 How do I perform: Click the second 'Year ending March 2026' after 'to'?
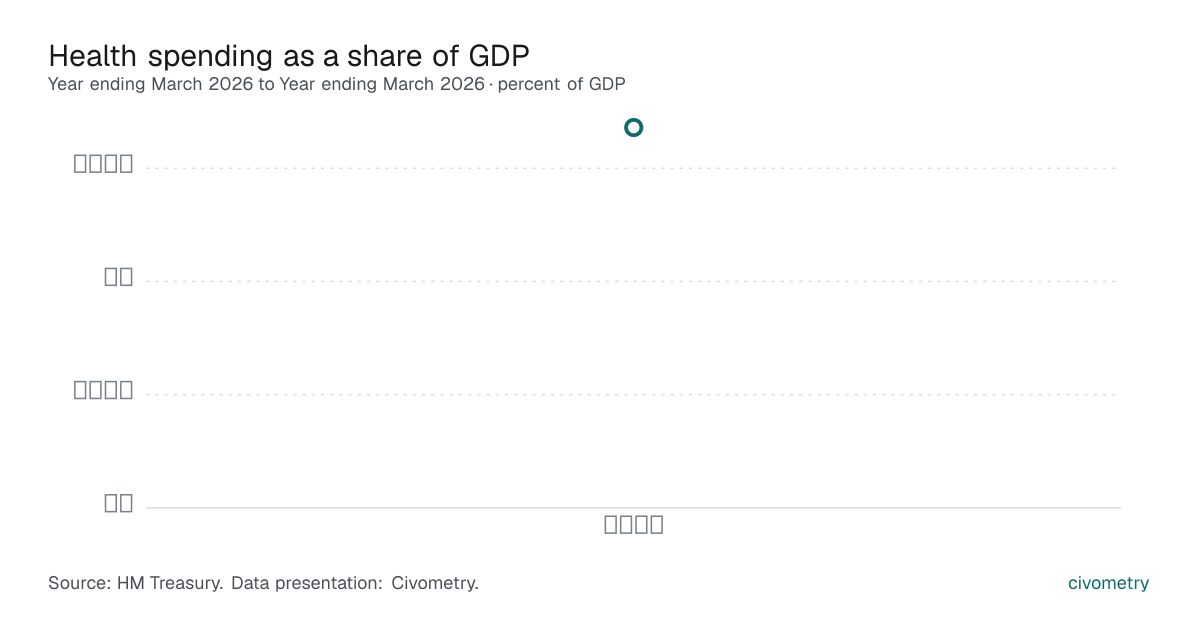(x=382, y=84)
